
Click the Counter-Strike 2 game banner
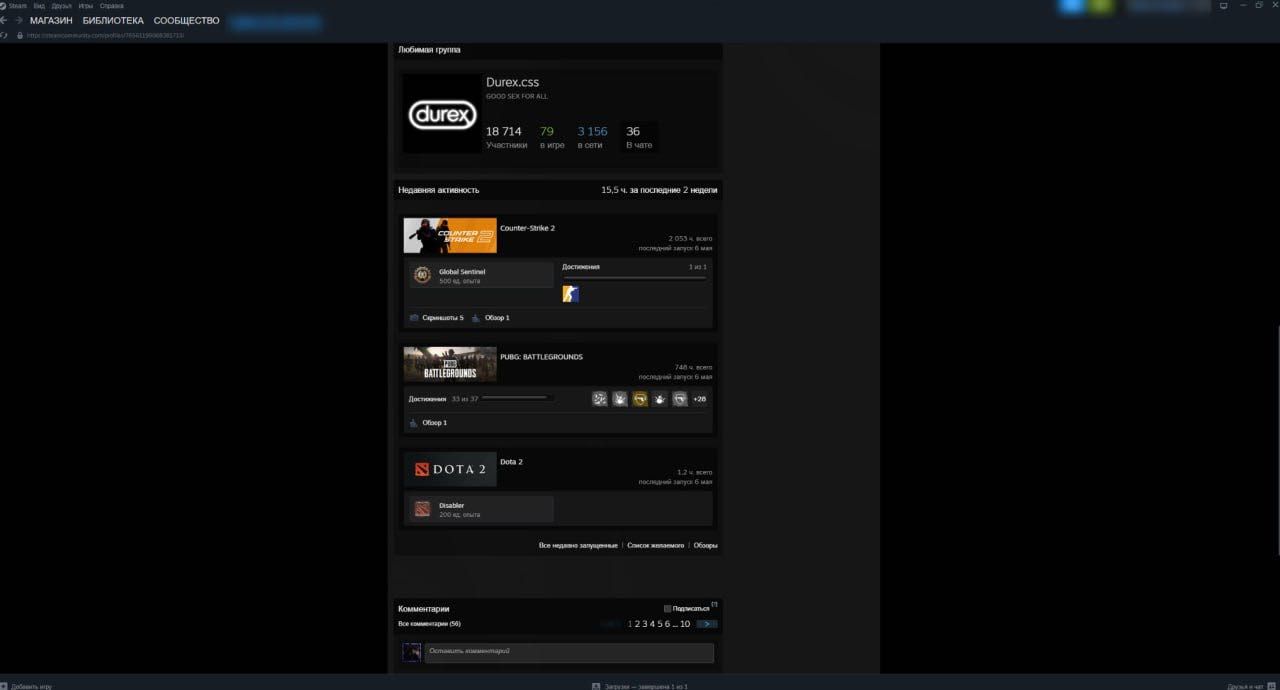450,235
